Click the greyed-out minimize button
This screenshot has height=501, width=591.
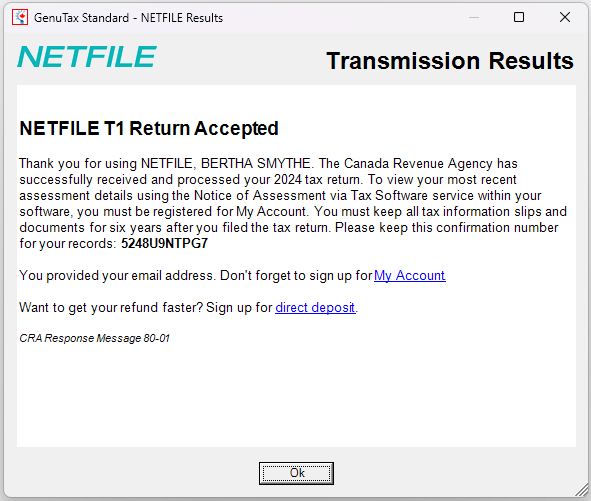click(x=474, y=17)
